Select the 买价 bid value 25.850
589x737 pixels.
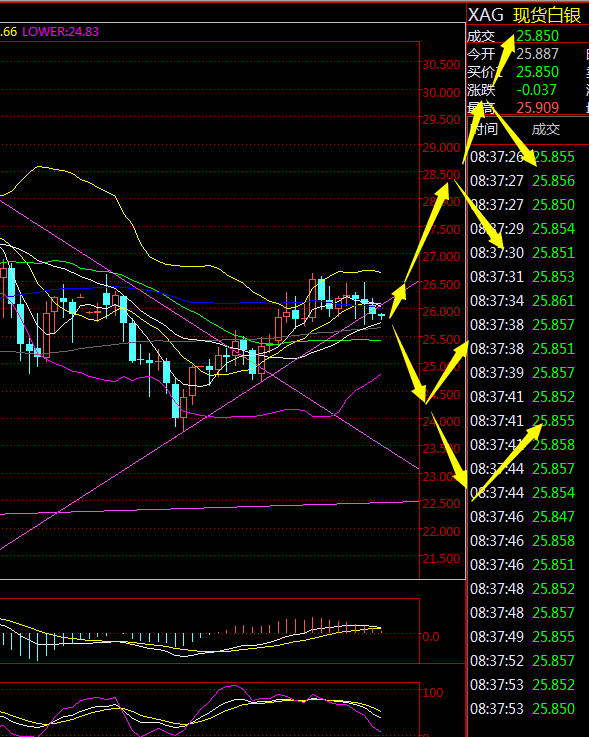(x=537, y=72)
